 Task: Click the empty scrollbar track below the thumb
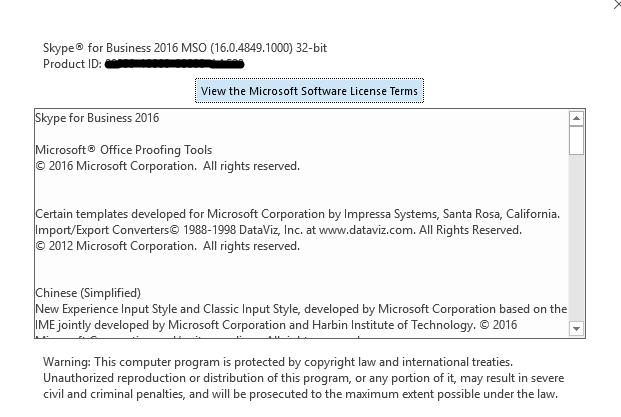pos(576,238)
